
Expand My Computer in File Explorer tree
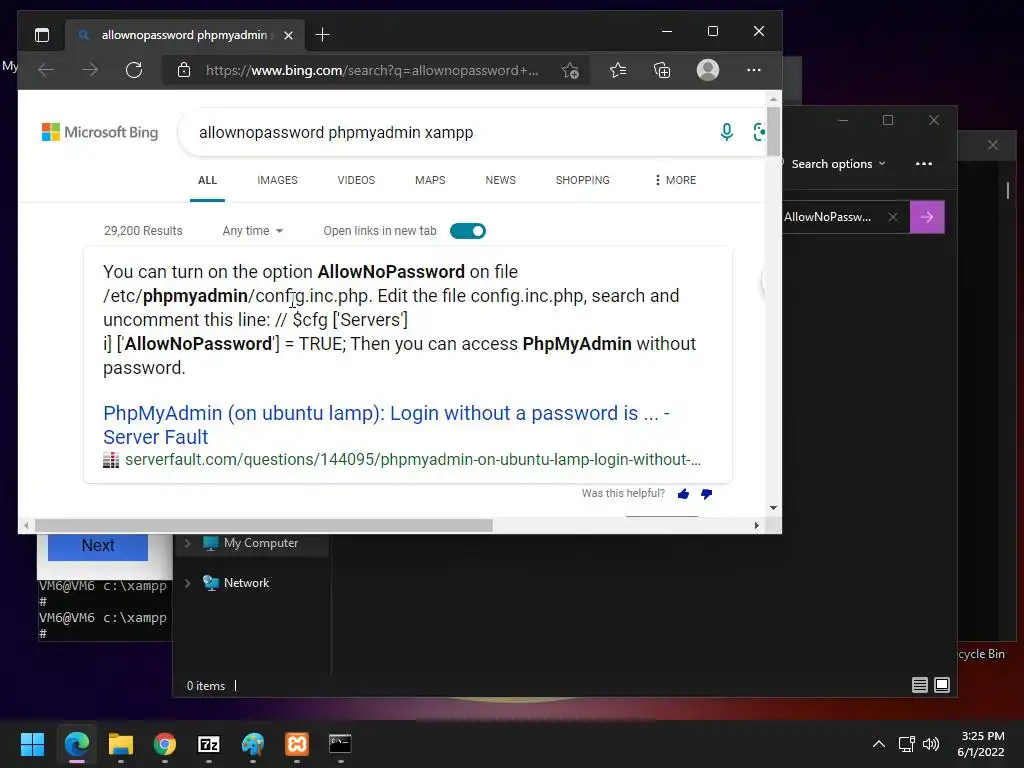point(187,543)
